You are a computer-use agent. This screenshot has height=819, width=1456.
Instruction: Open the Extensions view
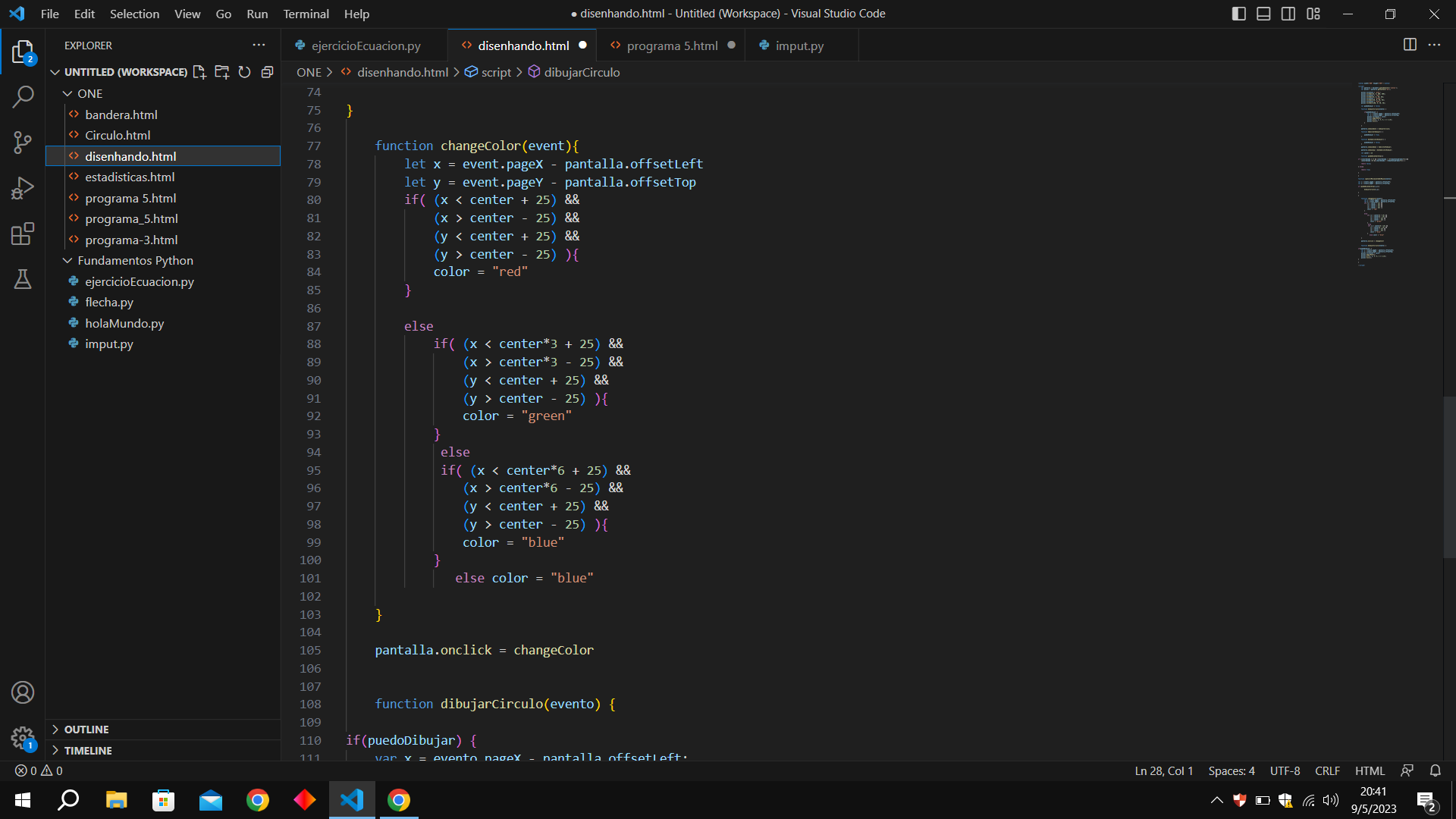point(23,234)
